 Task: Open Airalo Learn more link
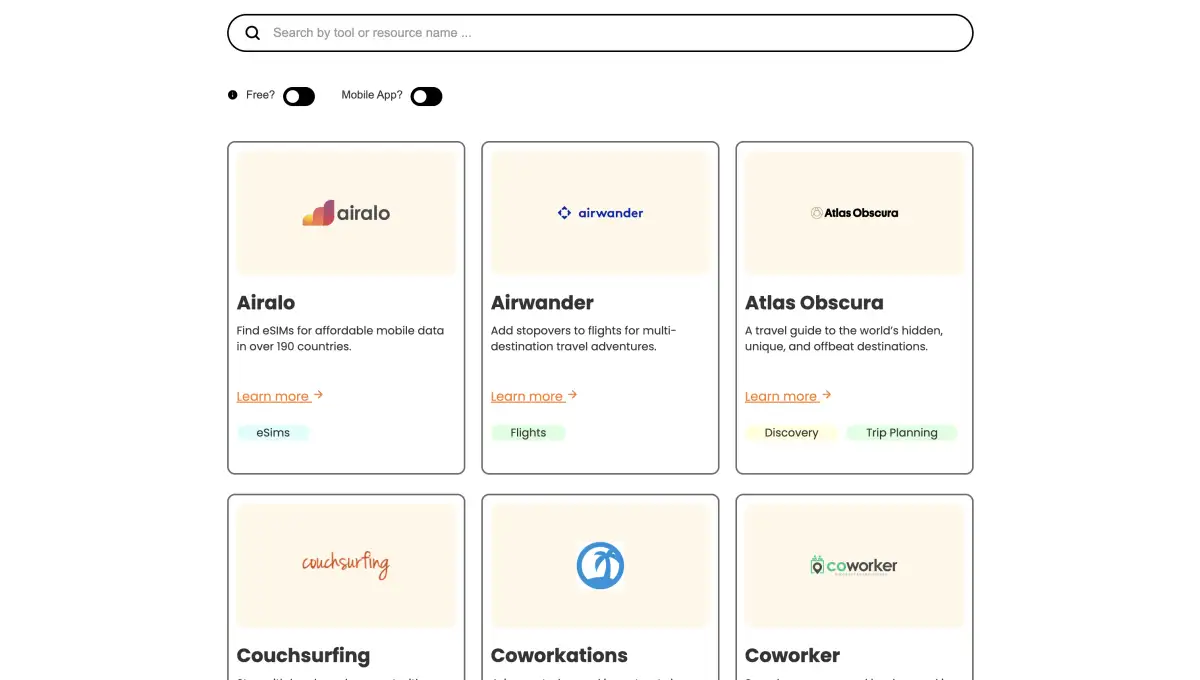(x=280, y=396)
